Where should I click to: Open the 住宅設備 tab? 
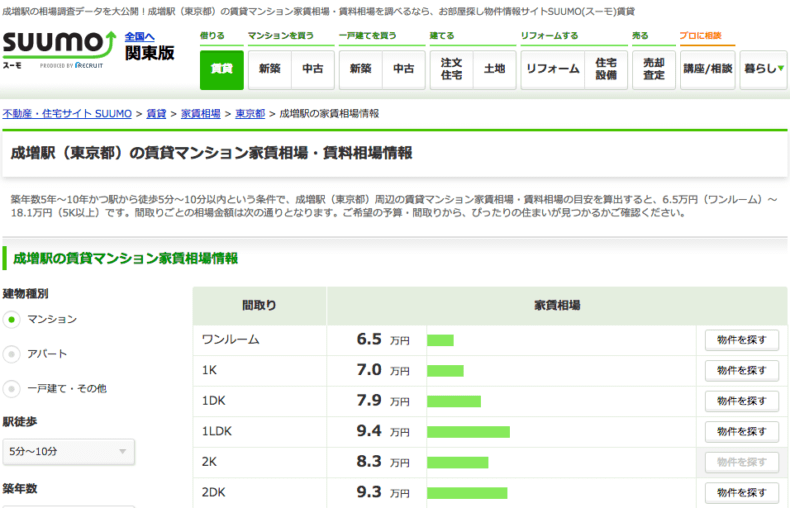(606, 70)
